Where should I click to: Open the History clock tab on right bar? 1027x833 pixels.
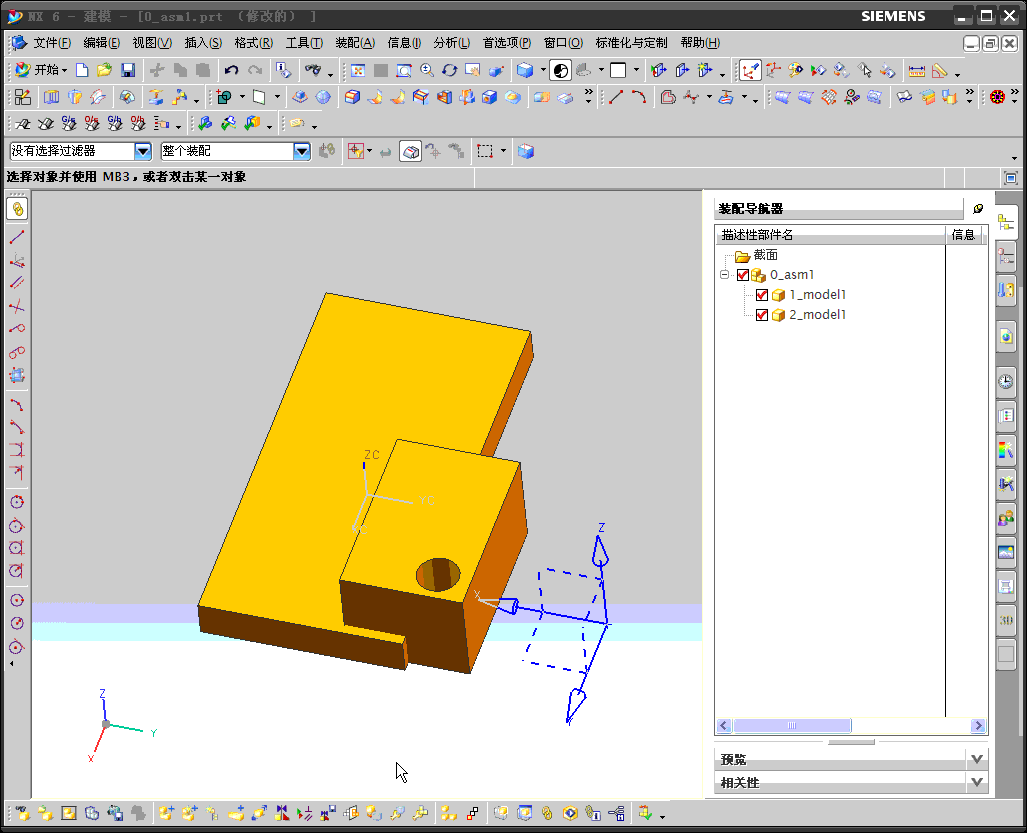[x=1006, y=381]
